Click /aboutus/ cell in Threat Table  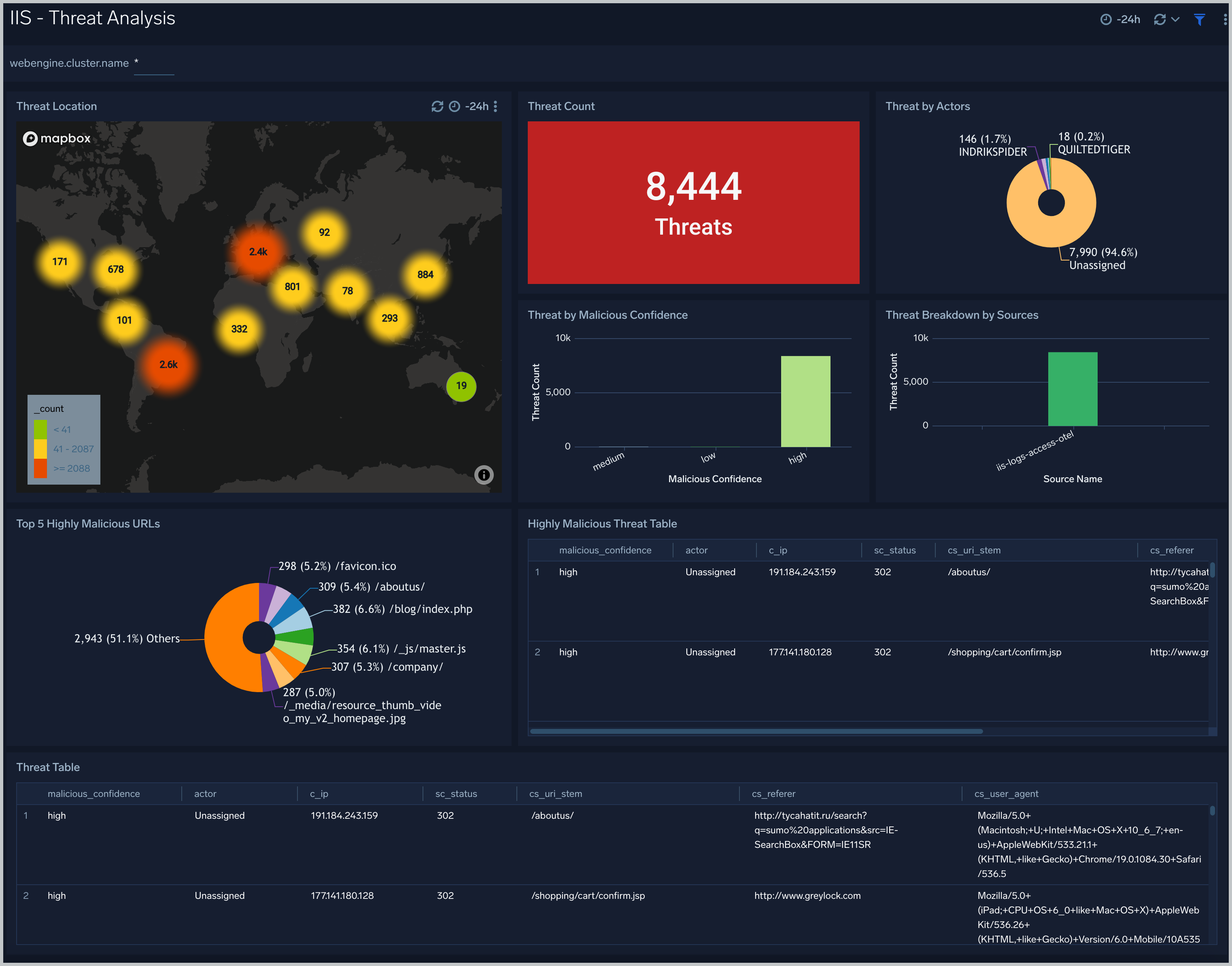coord(552,815)
